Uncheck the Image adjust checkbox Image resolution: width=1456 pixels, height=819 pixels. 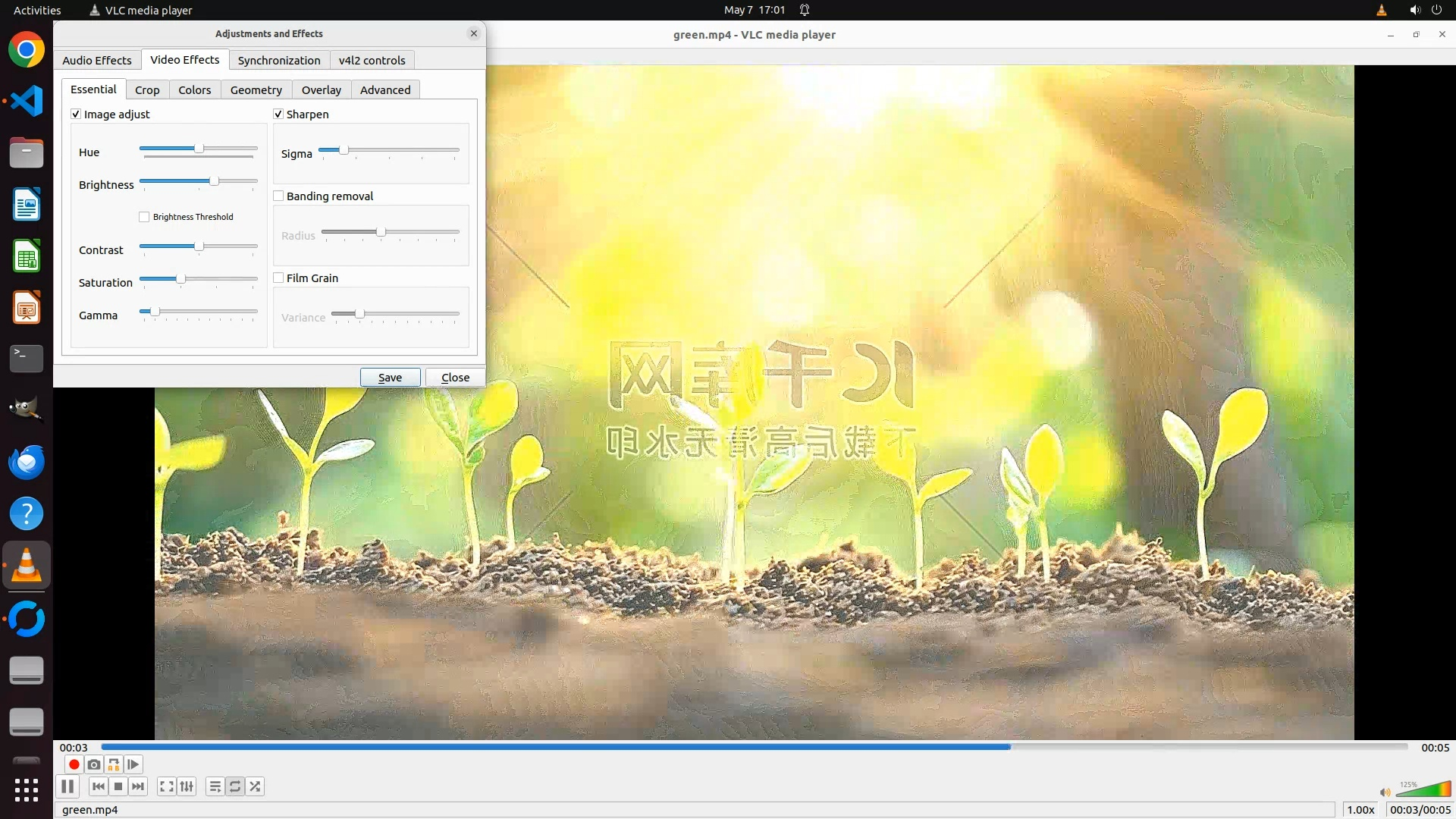click(x=76, y=115)
